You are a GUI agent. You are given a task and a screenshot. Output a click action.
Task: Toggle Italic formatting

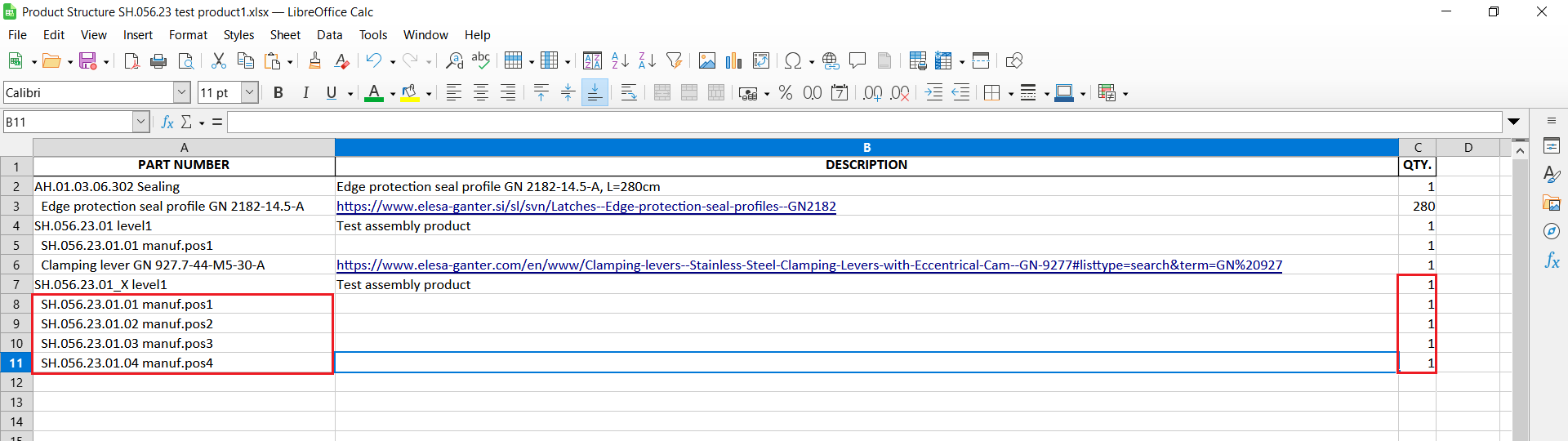305,93
